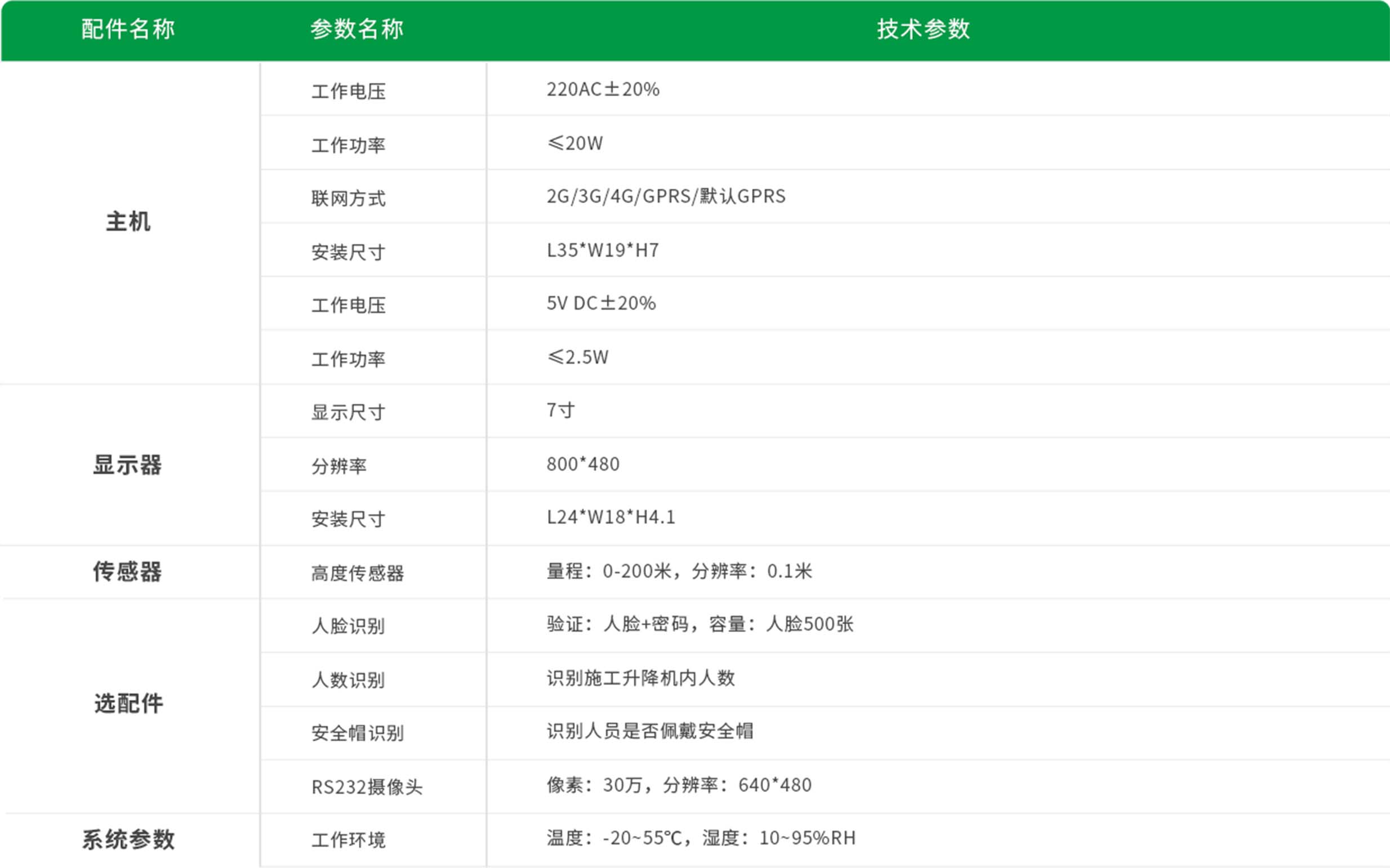Click the 5V DC±20% voltage value

(601, 303)
